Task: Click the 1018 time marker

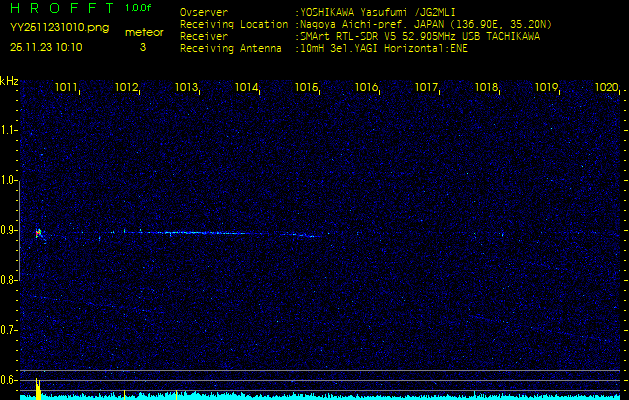Action: coord(486,88)
